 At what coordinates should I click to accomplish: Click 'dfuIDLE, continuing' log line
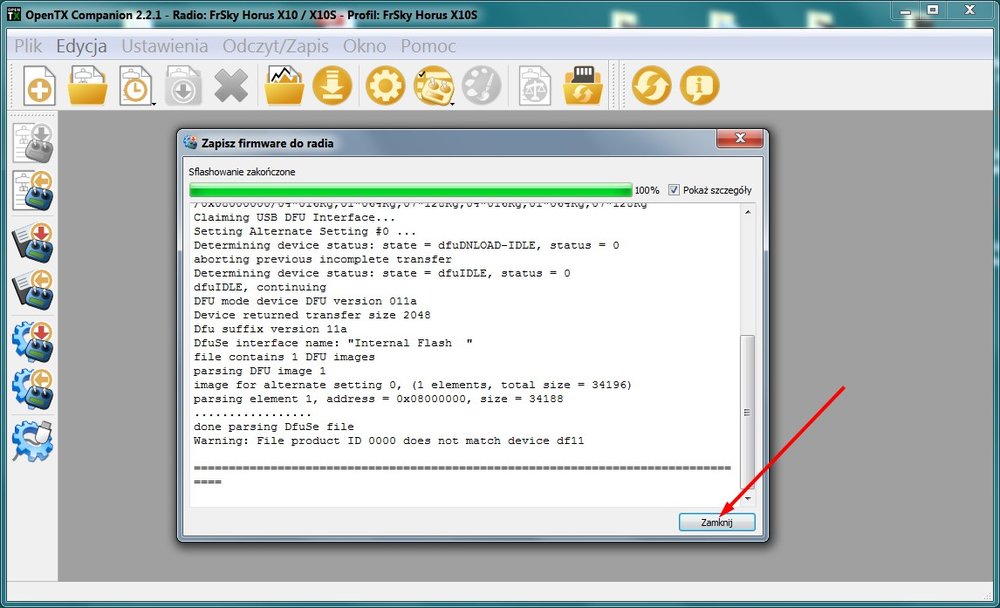tap(260, 287)
